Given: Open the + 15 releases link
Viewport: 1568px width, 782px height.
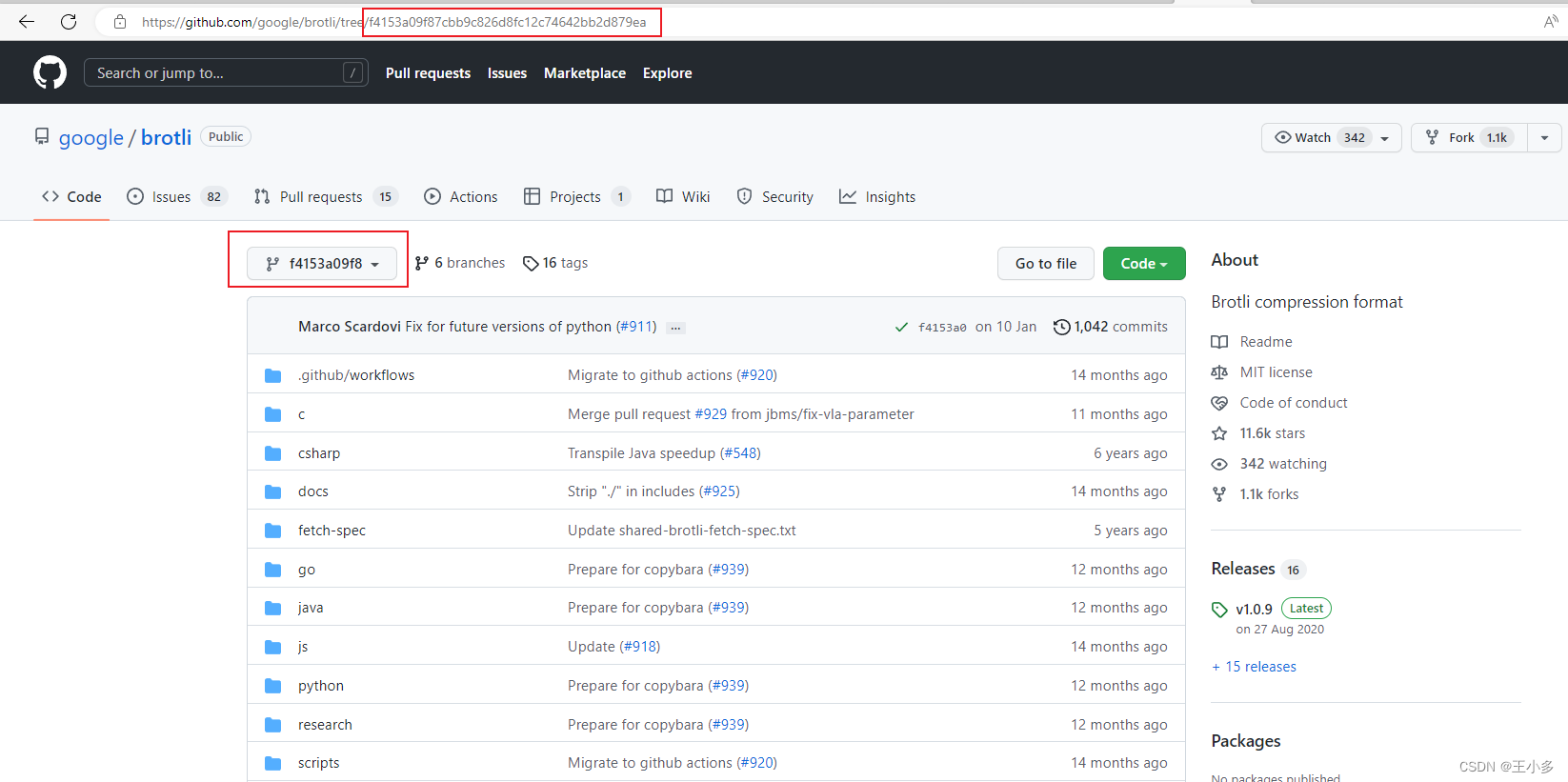Looking at the screenshot, I should (x=1254, y=667).
